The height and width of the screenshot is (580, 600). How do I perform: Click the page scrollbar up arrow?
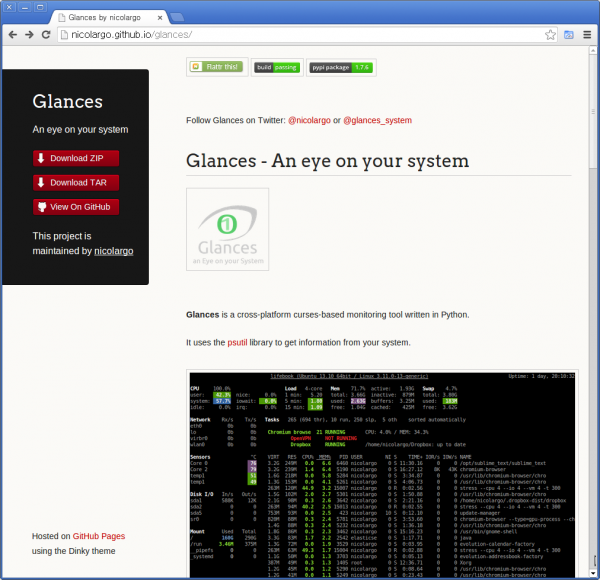pos(593,51)
